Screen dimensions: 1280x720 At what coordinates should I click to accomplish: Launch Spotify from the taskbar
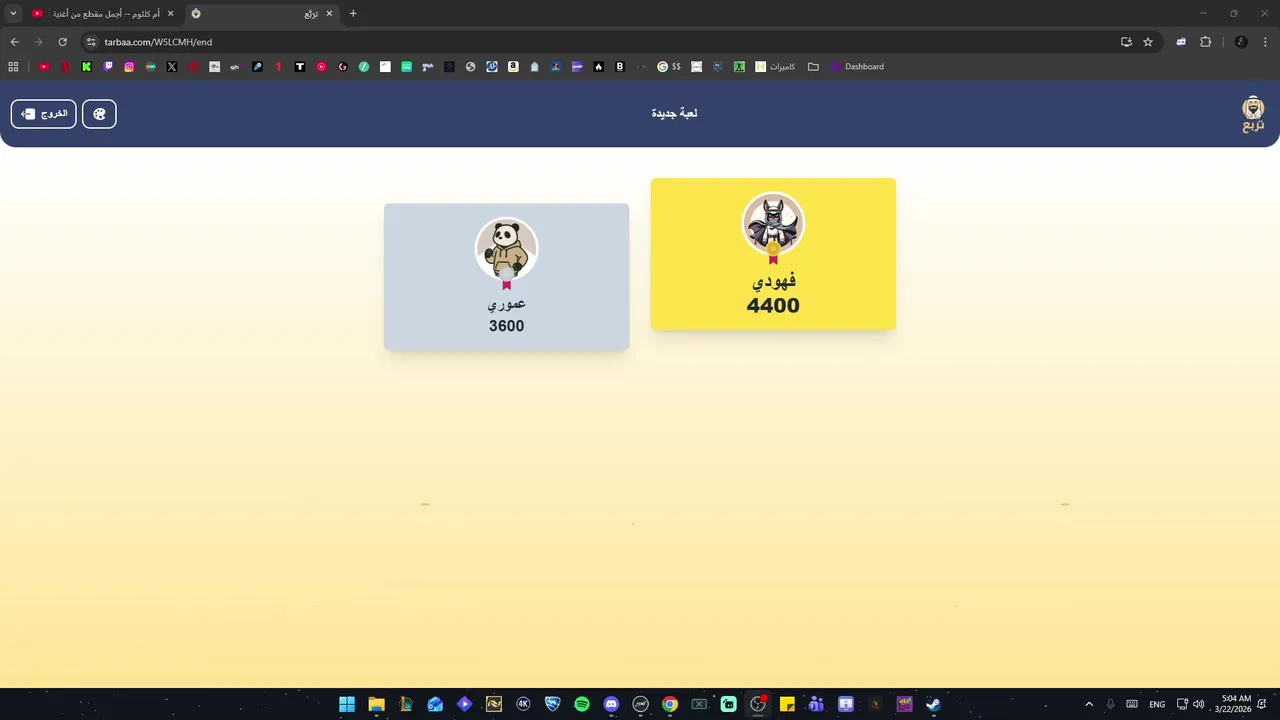coord(582,704)
